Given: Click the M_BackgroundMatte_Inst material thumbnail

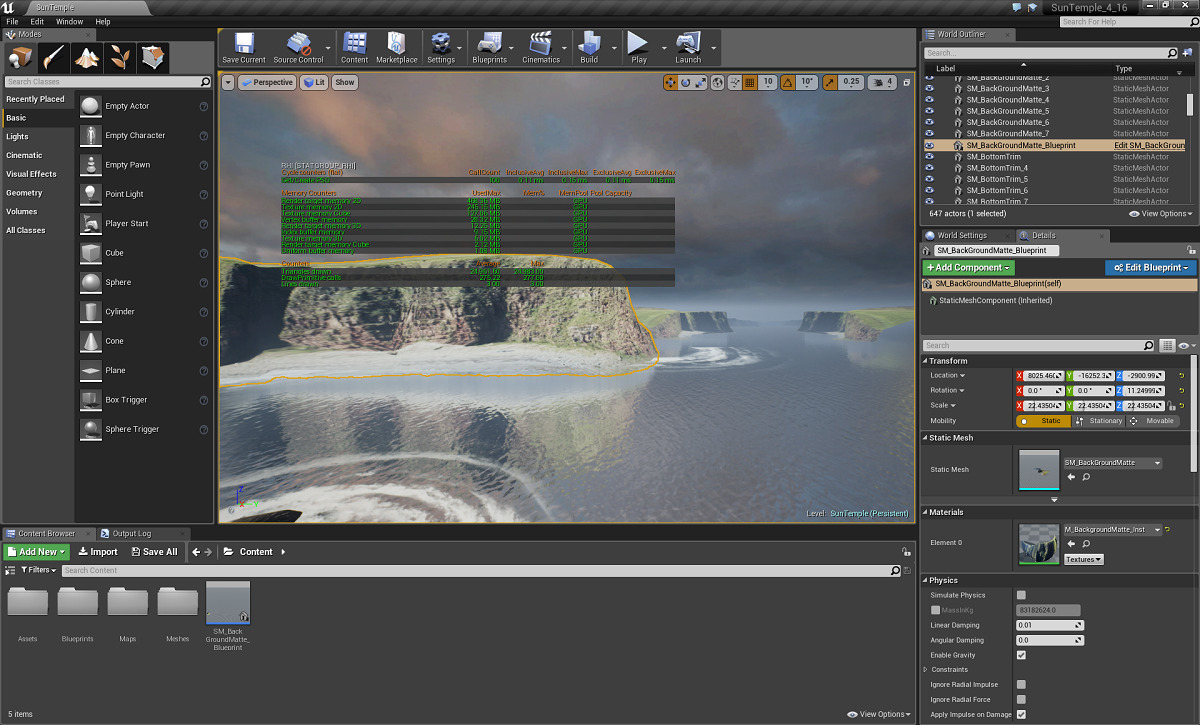Looking at the screenshot, I should pos(1039,543).
